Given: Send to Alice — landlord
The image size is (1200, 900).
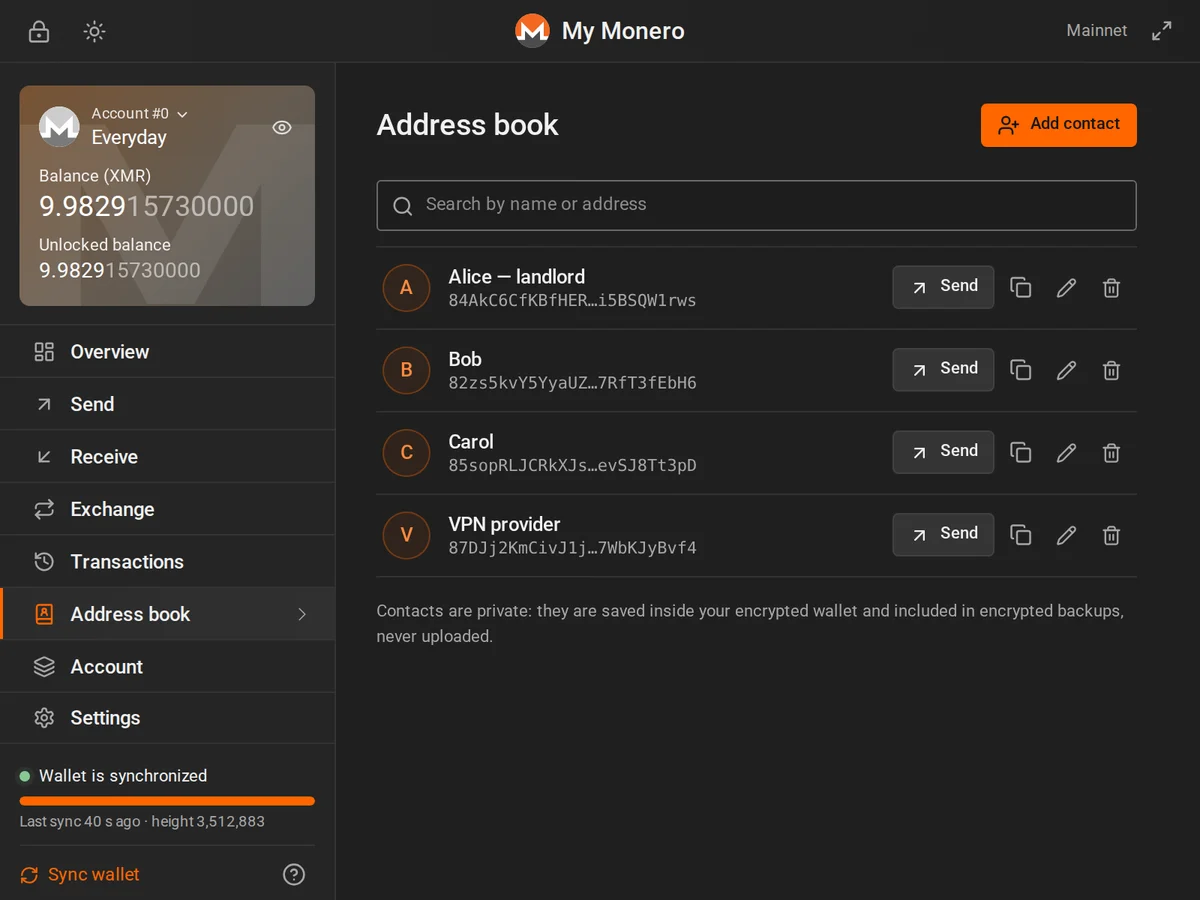Looking at the screenshot, I should pyautogui.click(x=943, y=287).
